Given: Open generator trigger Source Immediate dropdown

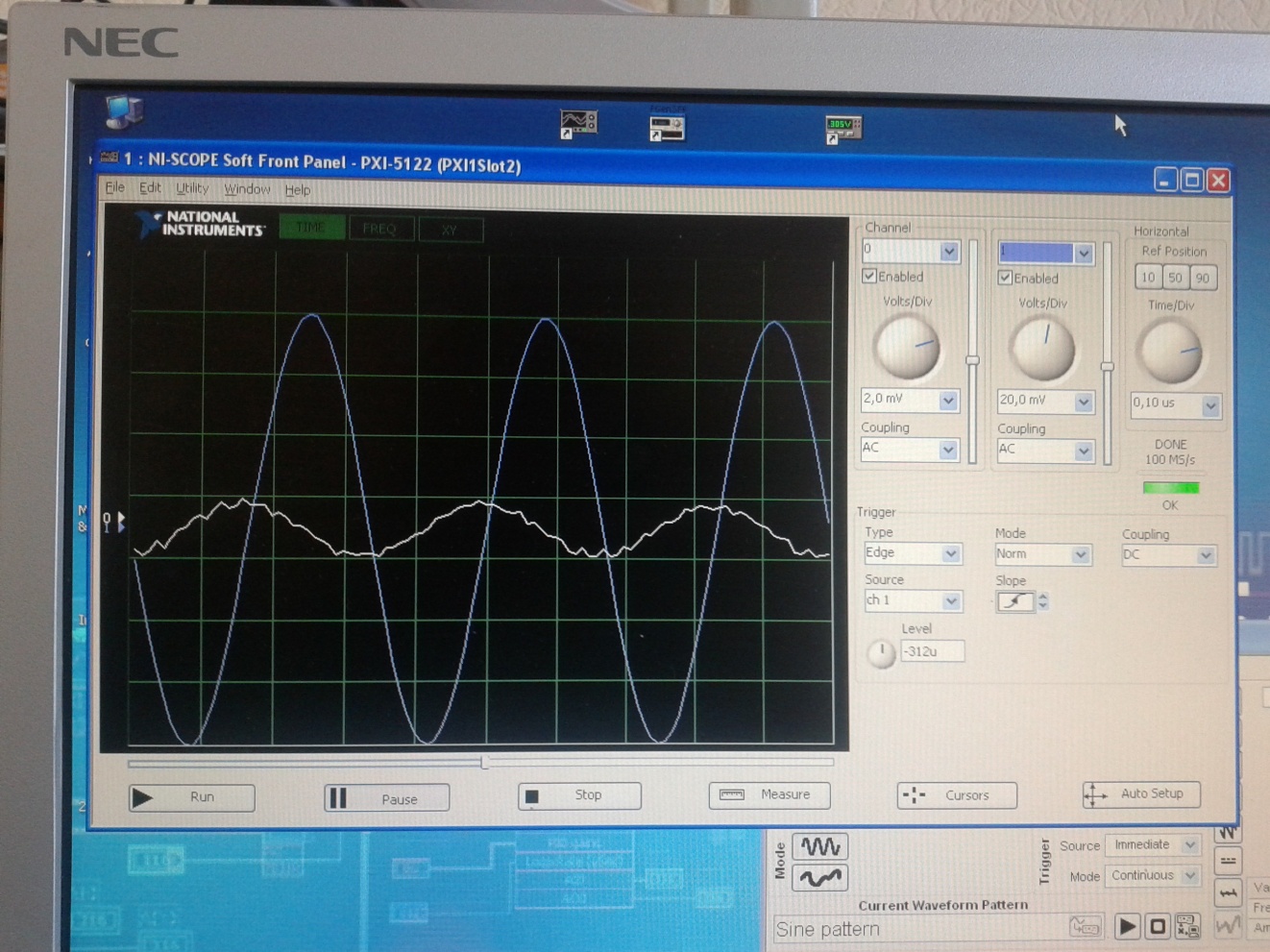Looking at the screenshot, I should (1190, 845).
